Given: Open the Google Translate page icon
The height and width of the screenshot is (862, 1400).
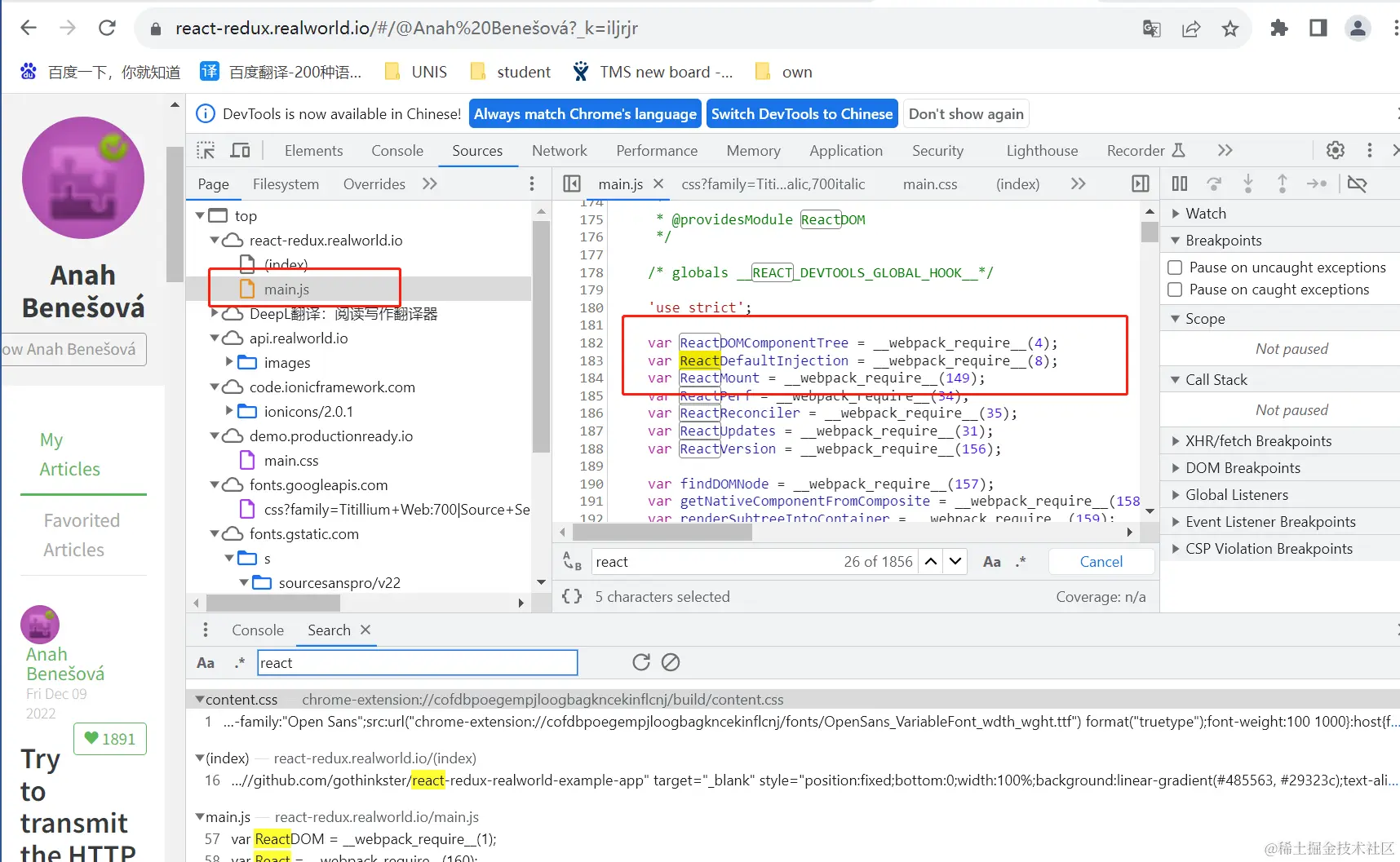Looking at the screenshot, I should (1152, 29).
